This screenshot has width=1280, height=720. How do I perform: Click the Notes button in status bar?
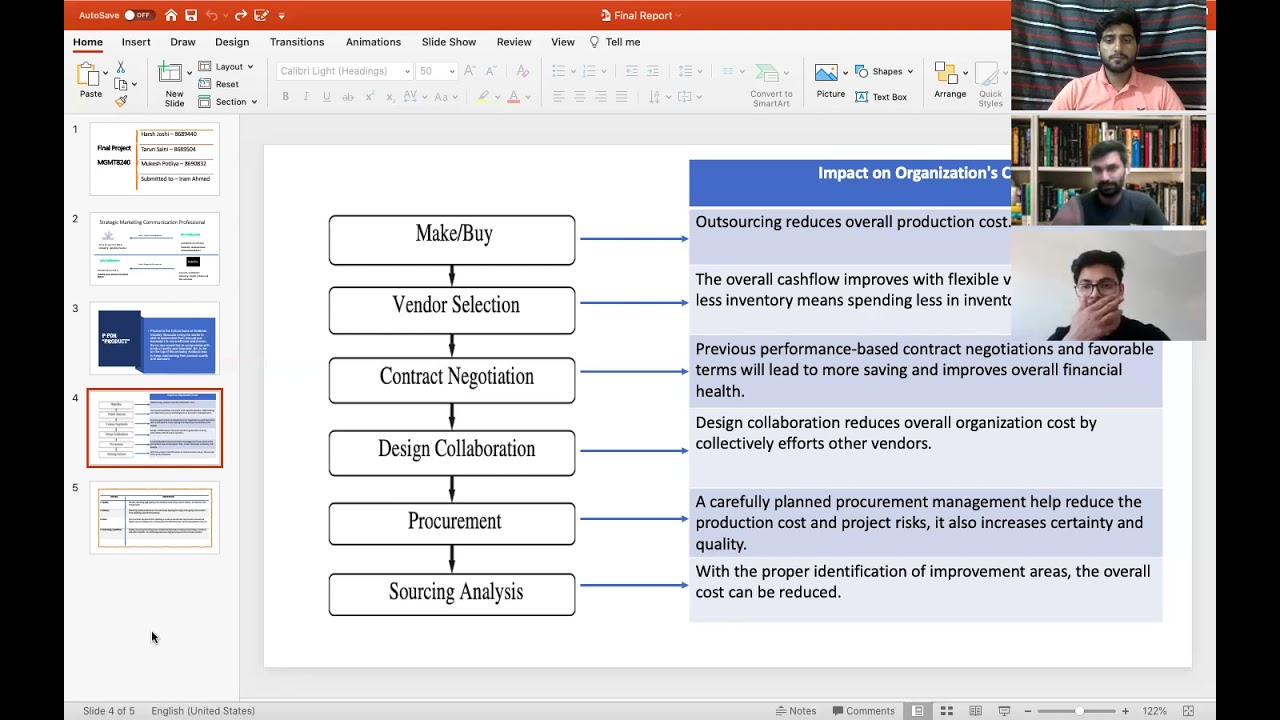796,711
